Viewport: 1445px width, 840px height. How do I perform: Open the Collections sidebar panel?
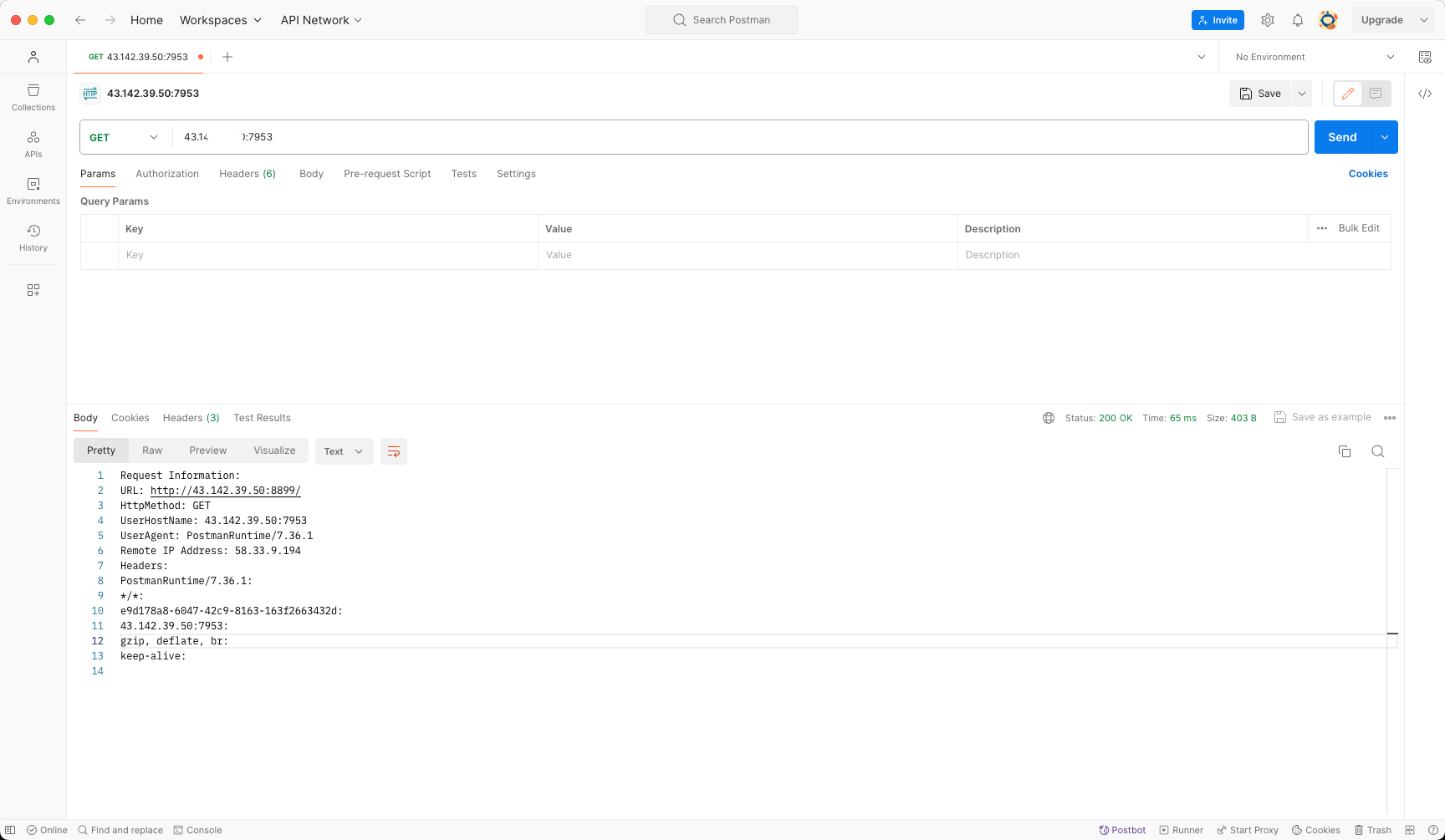[33, 97]
